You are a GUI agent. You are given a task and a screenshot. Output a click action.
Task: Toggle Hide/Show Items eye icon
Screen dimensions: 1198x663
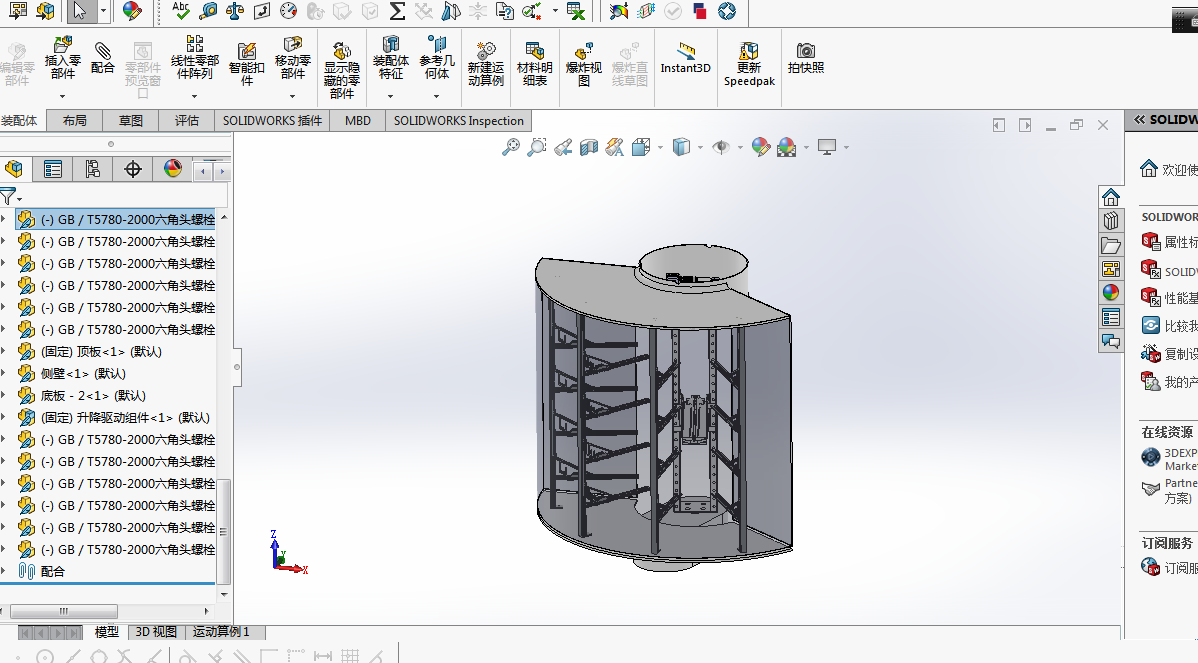(720, 147)
